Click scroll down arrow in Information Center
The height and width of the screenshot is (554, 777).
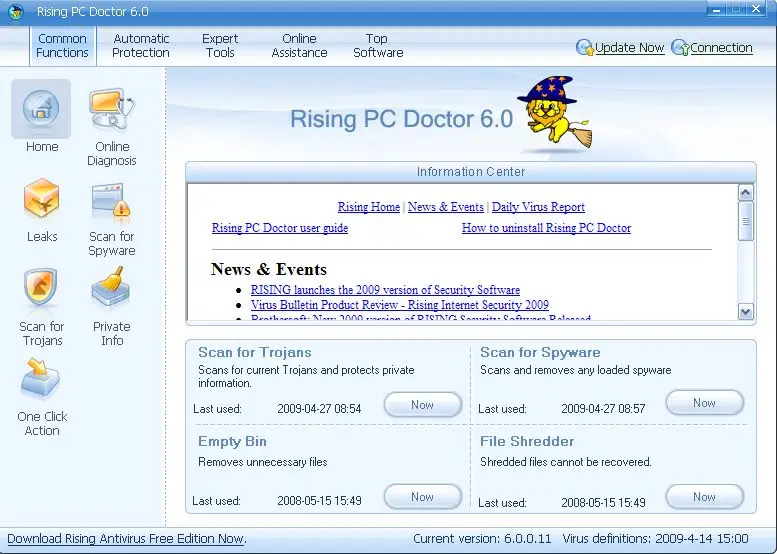(x=746, y=311)
